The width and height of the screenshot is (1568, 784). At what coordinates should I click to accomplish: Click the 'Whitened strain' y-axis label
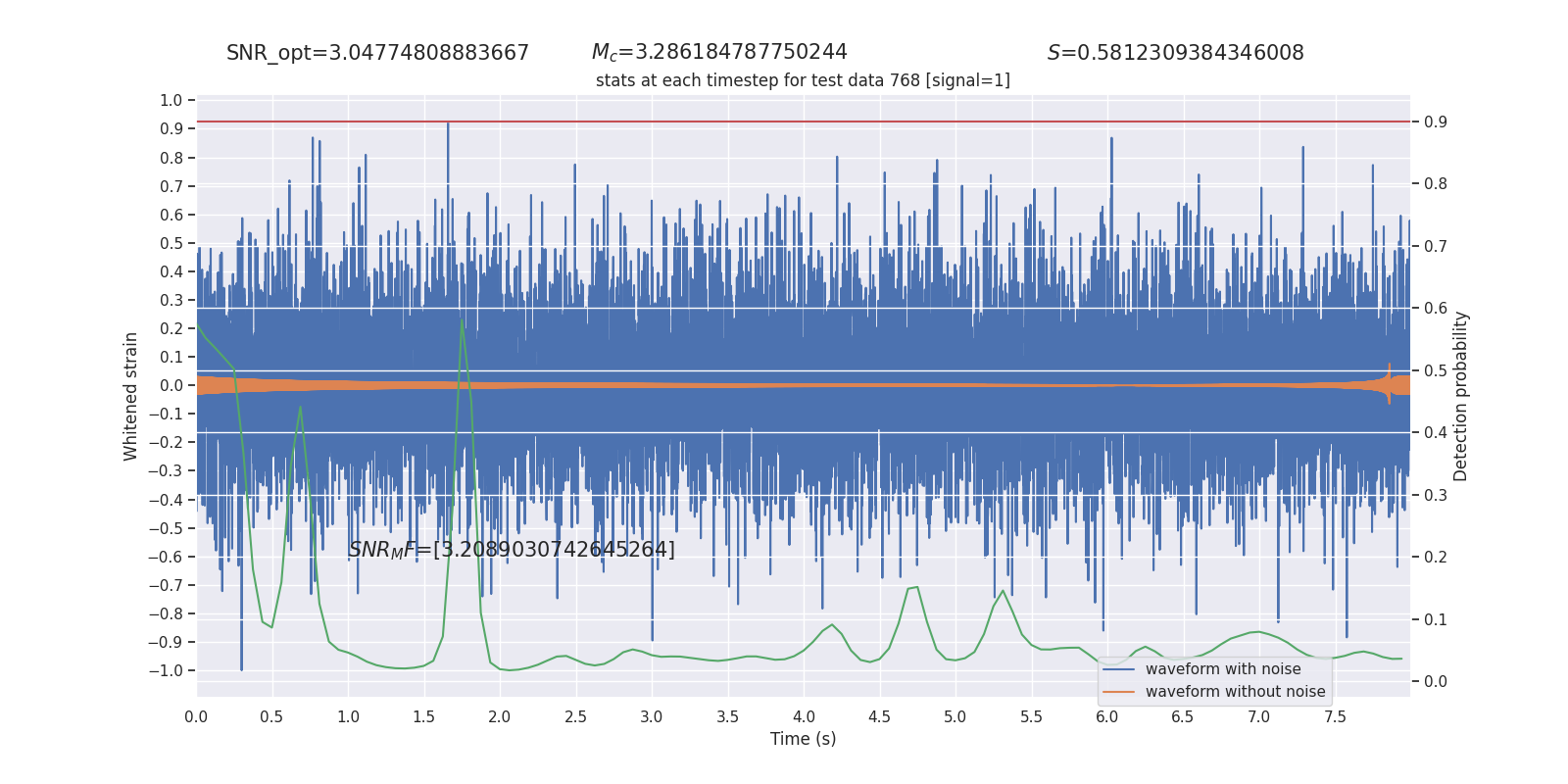(131, 396)
